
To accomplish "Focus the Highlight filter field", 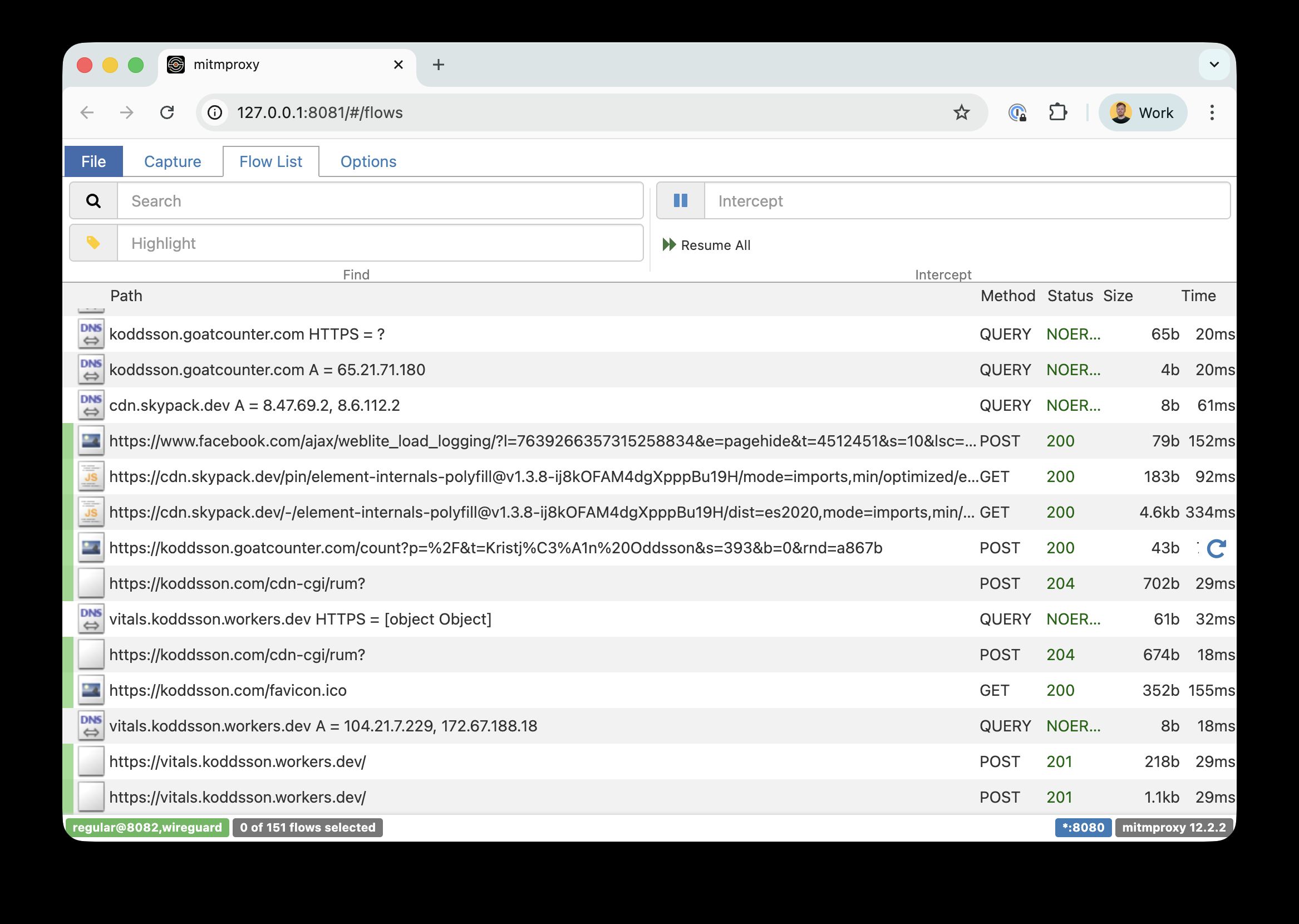I will click(380, 243).
